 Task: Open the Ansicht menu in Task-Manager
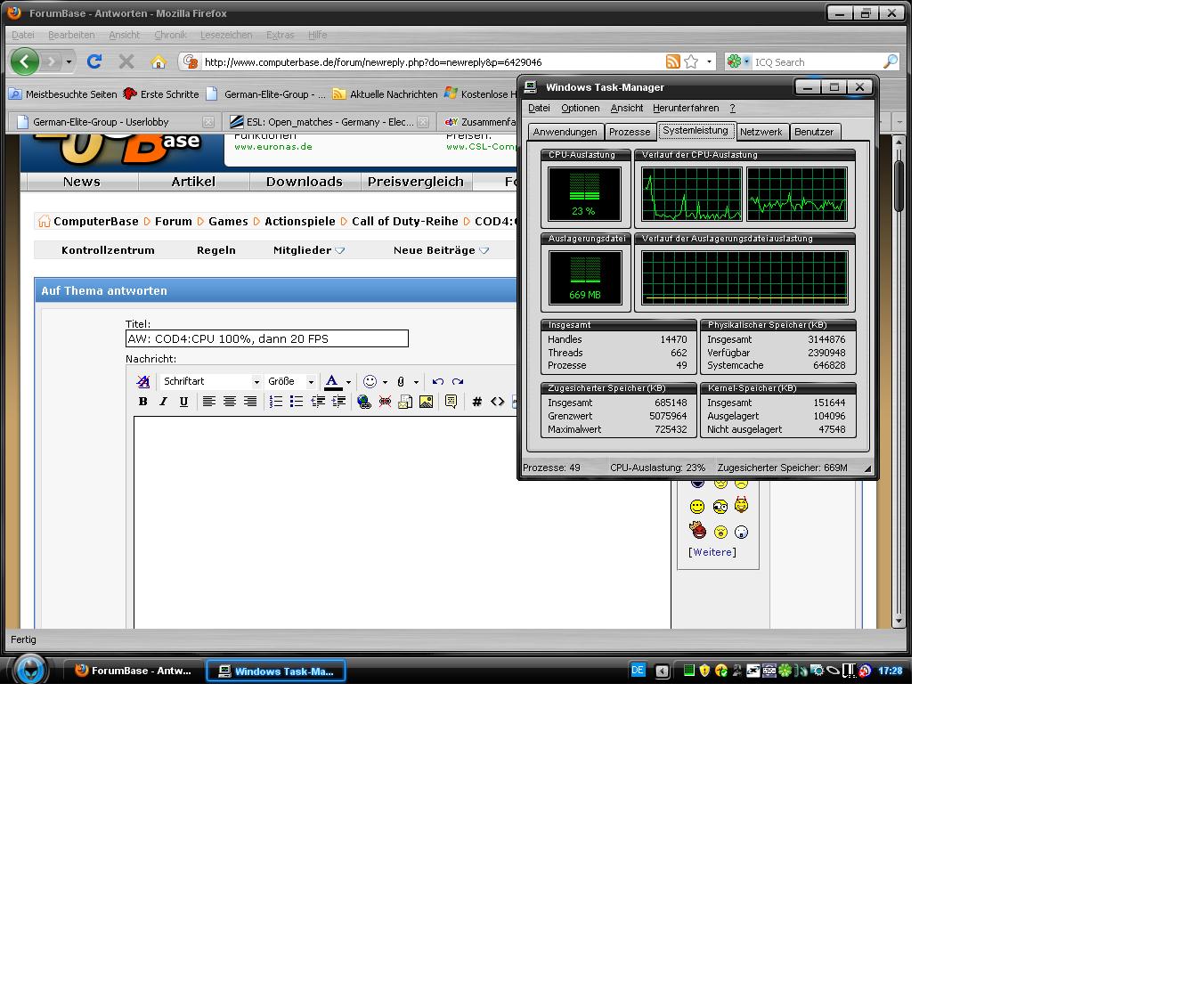[x=627, y=108]
